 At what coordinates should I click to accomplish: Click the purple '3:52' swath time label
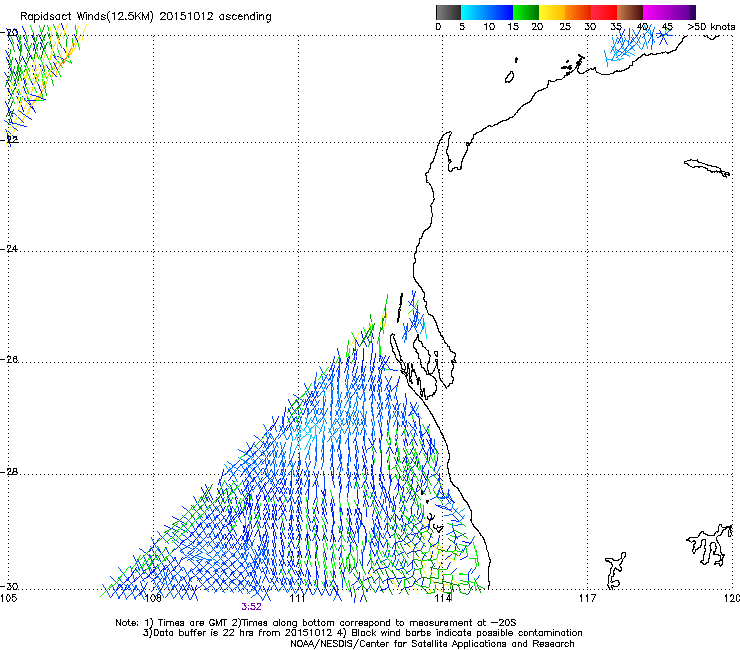251,607
